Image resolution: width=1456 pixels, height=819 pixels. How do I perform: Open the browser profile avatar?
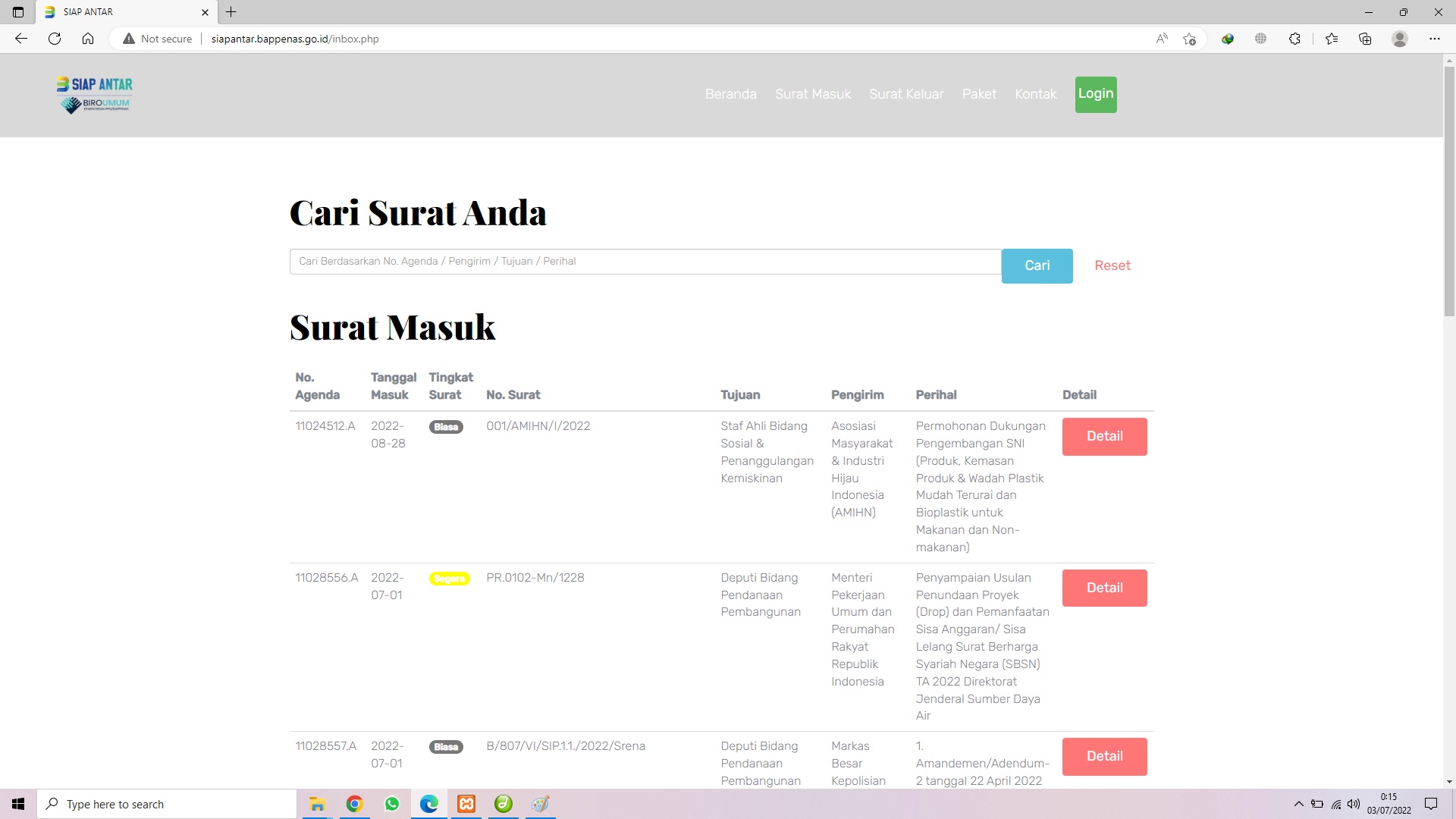(1400, 39)
